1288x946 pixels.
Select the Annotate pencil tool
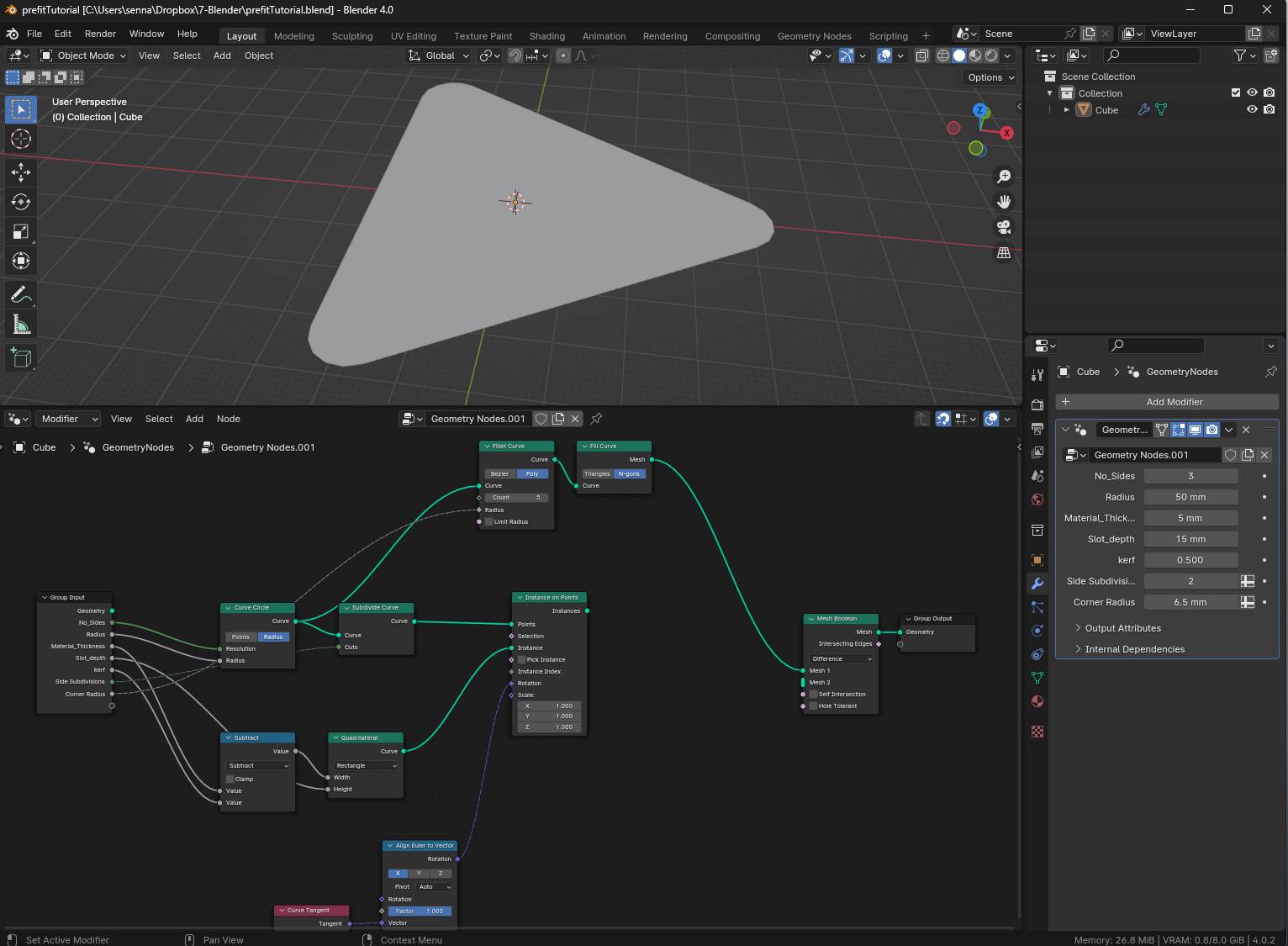click(21, 295)
